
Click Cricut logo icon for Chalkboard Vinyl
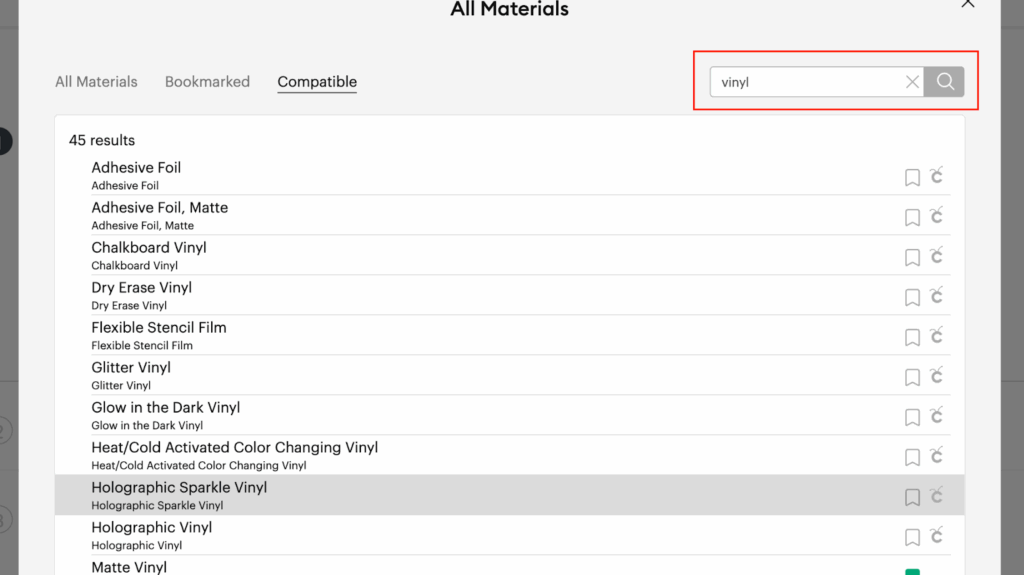[936, 256]
